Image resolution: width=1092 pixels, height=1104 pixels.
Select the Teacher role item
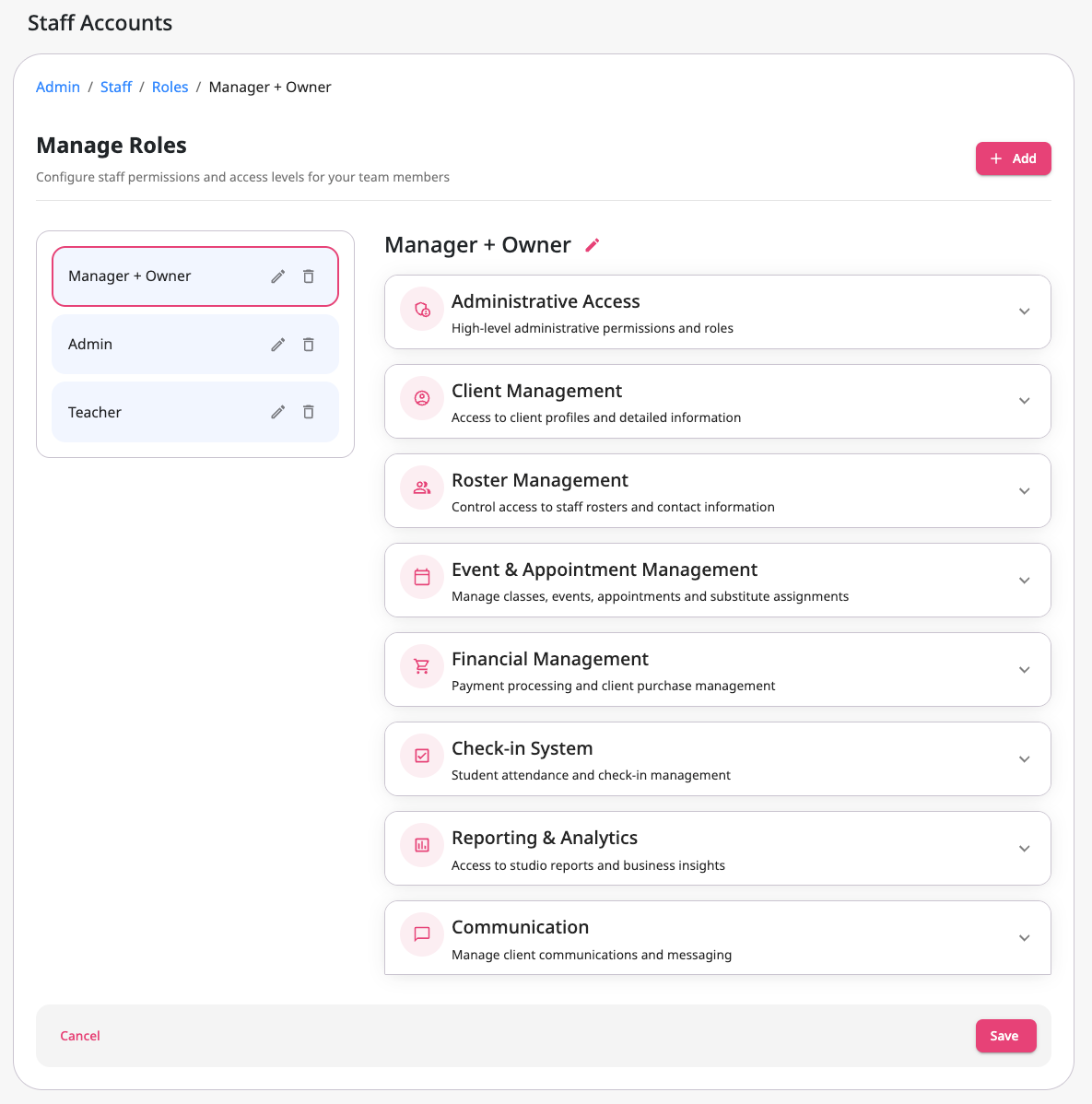[x=195, y=412]
